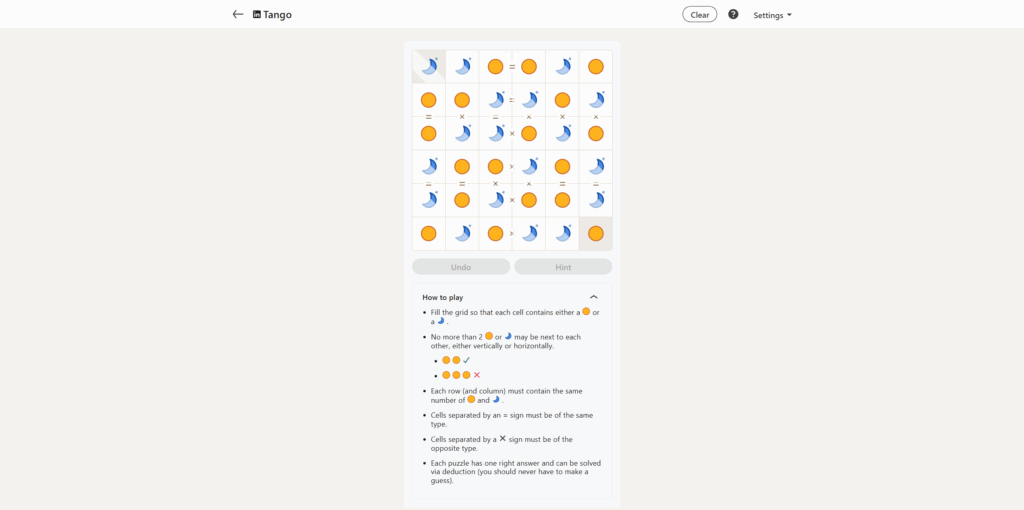Click the sun in first row, third column

click(x=495, y=67)
